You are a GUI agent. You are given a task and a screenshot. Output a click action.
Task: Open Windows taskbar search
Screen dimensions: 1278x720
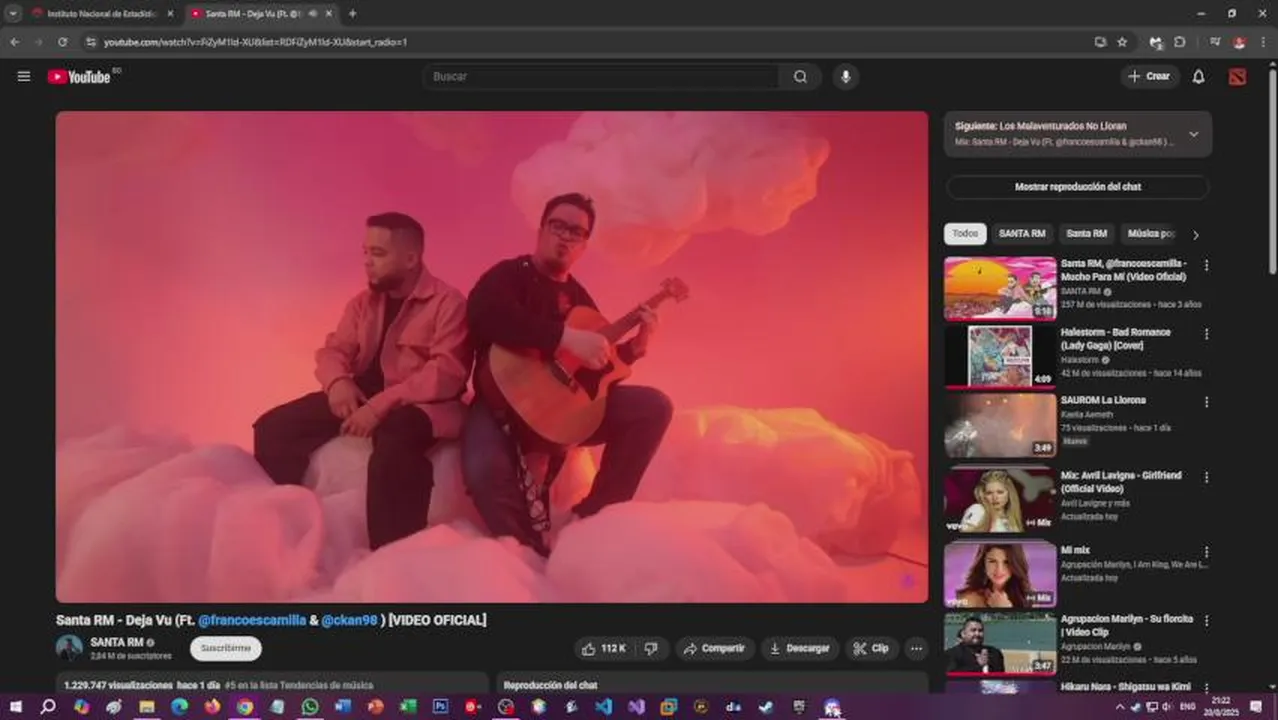pos(48,707)
